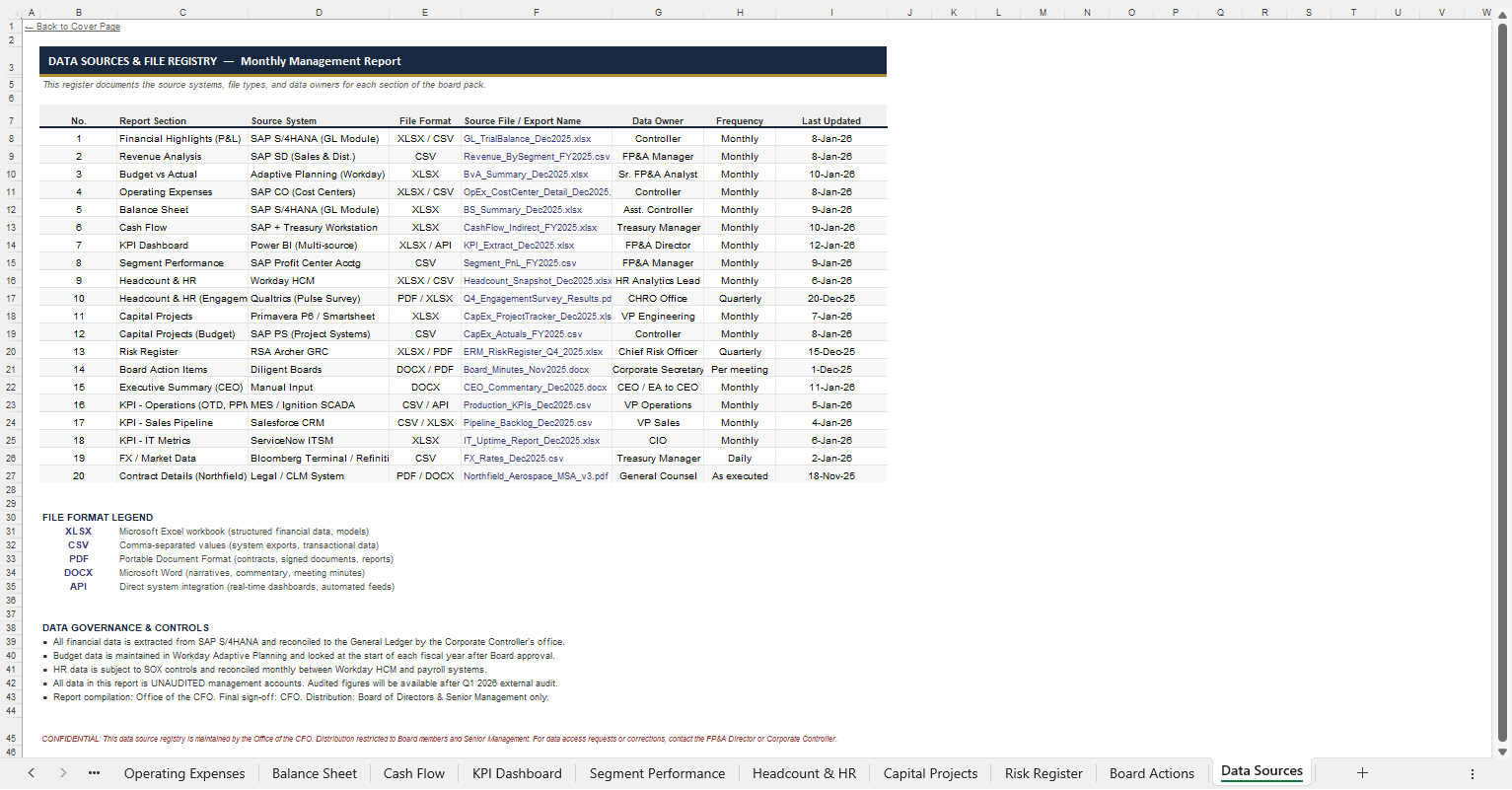Select the Board Actions tab
Viewport: 1512px width, 790px height.
point(1151,773)
